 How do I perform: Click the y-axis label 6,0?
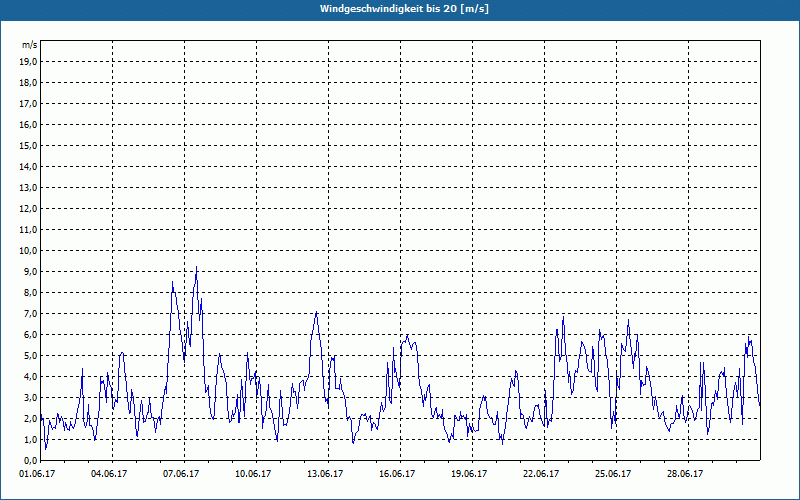point(30,335)
